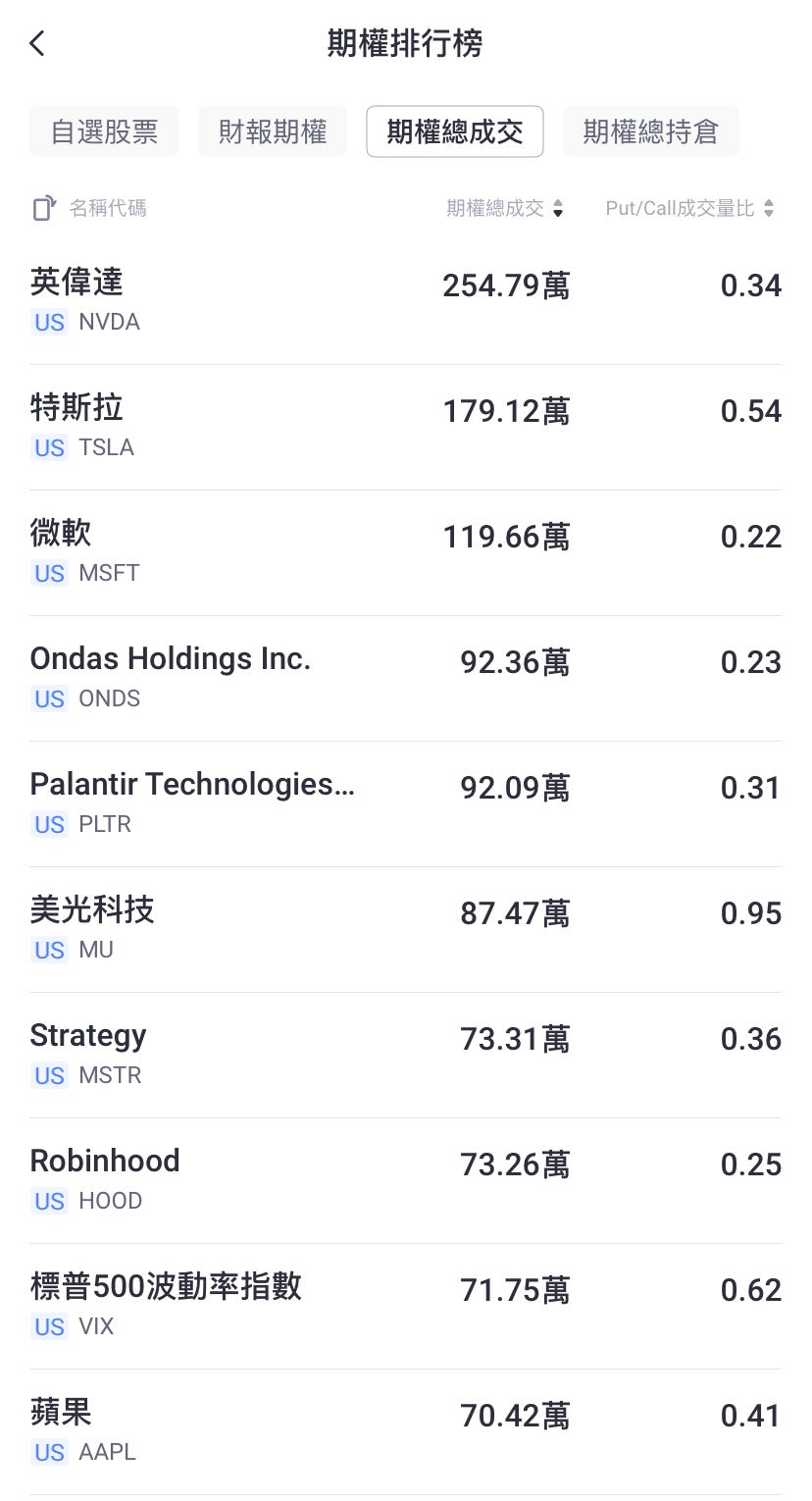
Task: Open Strategy MSTR row
Action: (x=406, y=1056)
